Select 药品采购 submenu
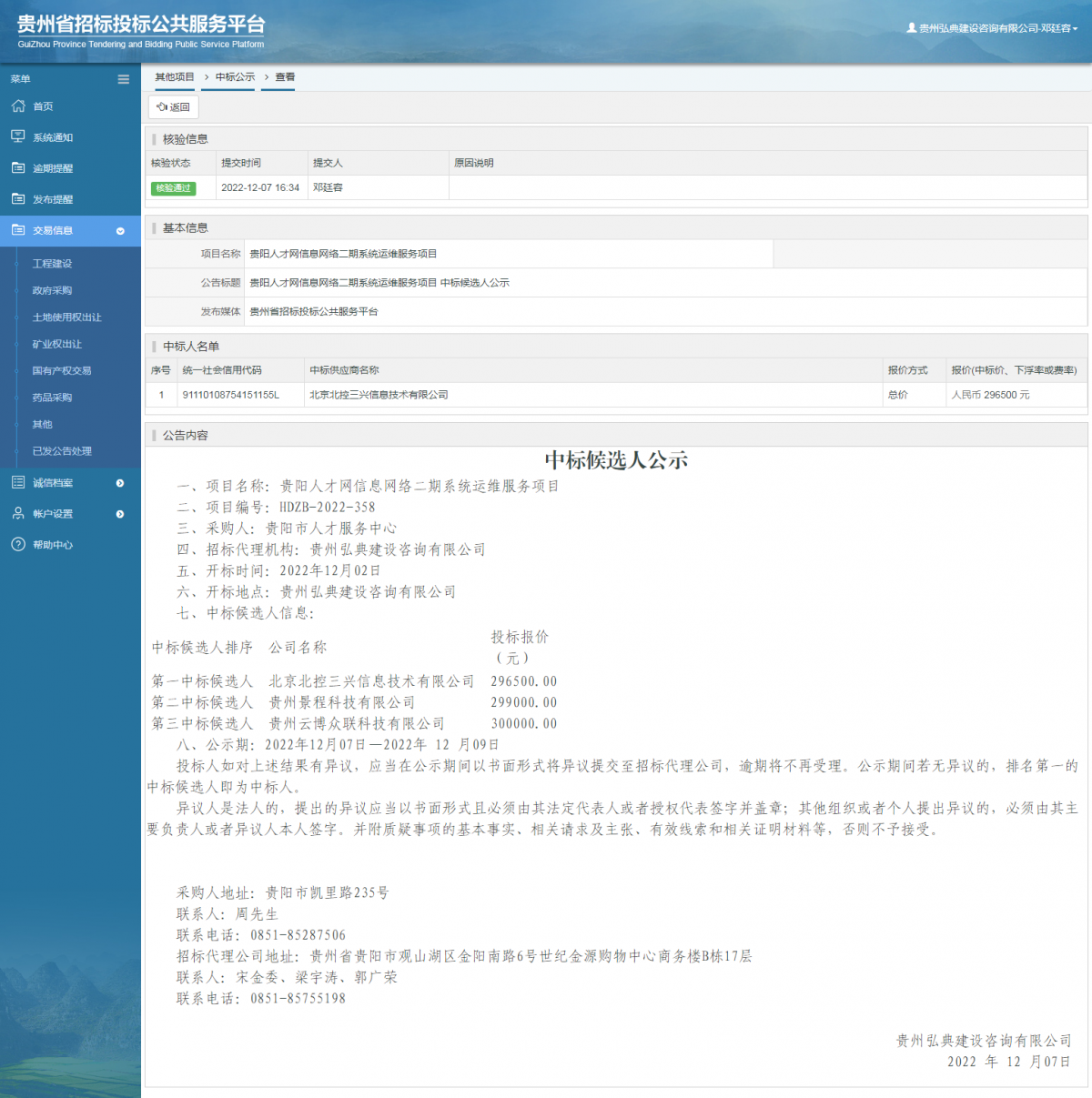 coord(52,398)
